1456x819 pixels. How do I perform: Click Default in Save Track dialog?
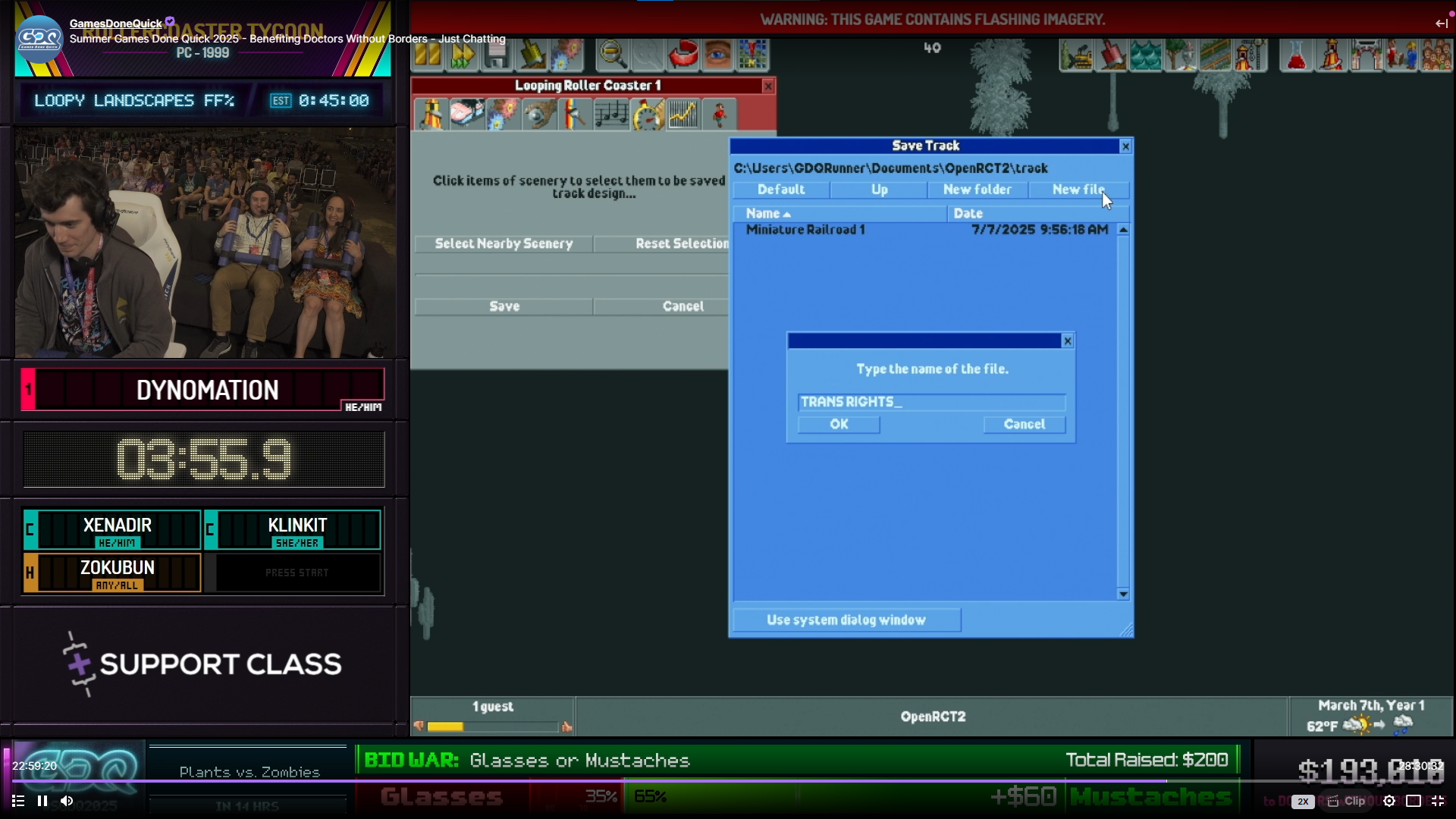tap(781, 190)
